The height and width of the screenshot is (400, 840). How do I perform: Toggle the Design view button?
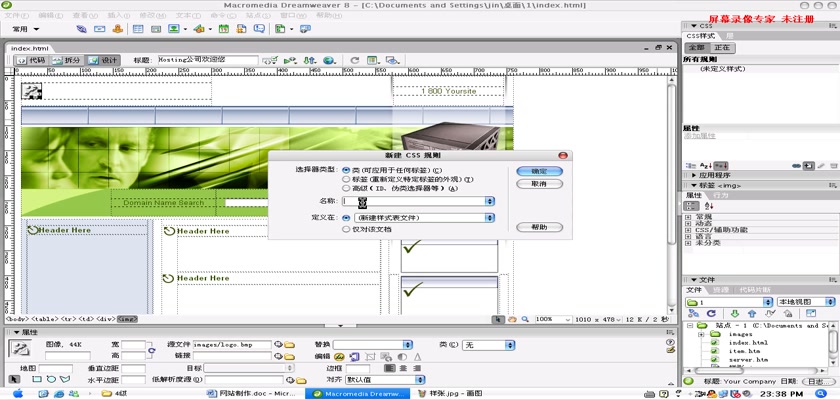103,61
